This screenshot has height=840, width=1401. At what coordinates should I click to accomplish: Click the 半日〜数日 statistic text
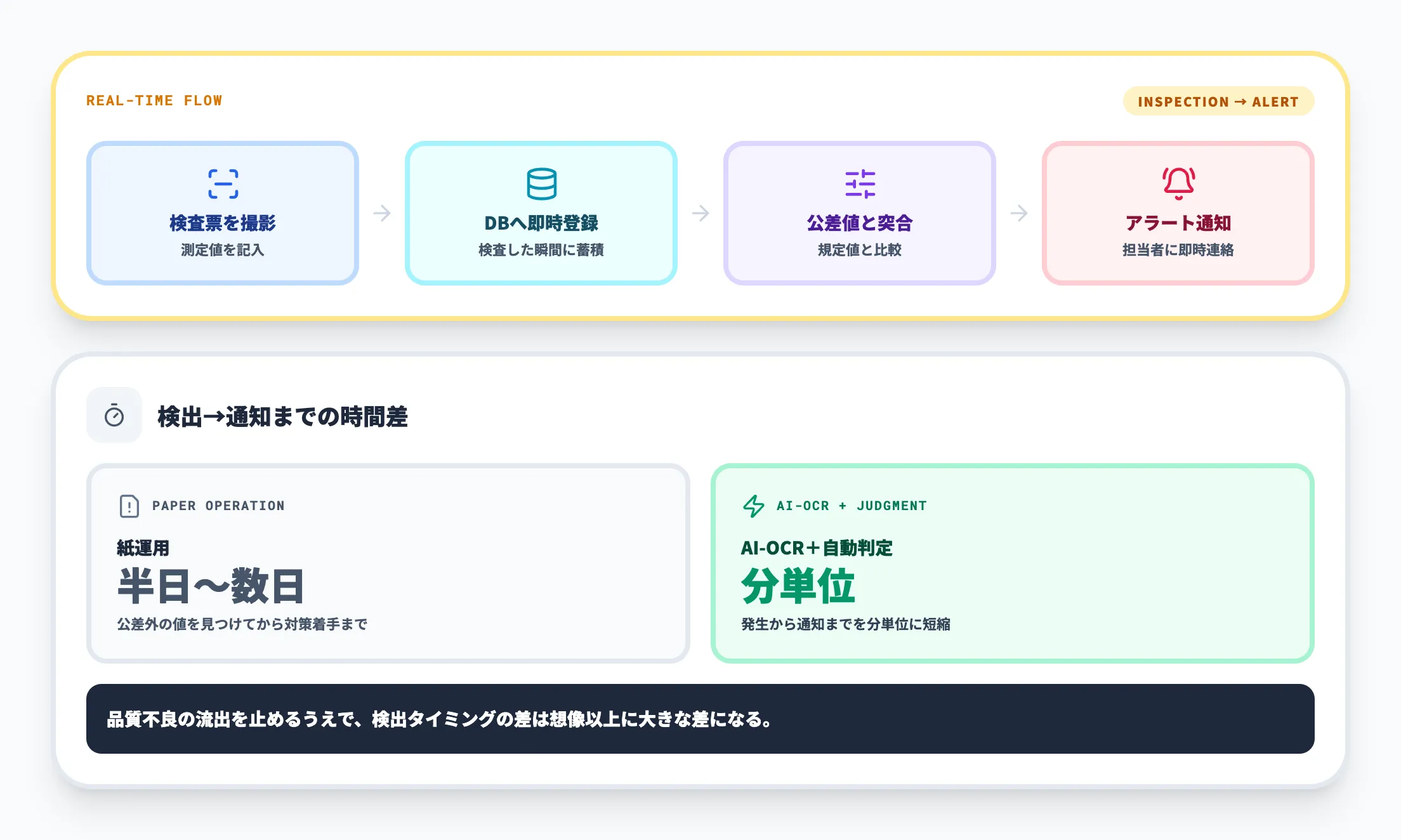[211, 586]
